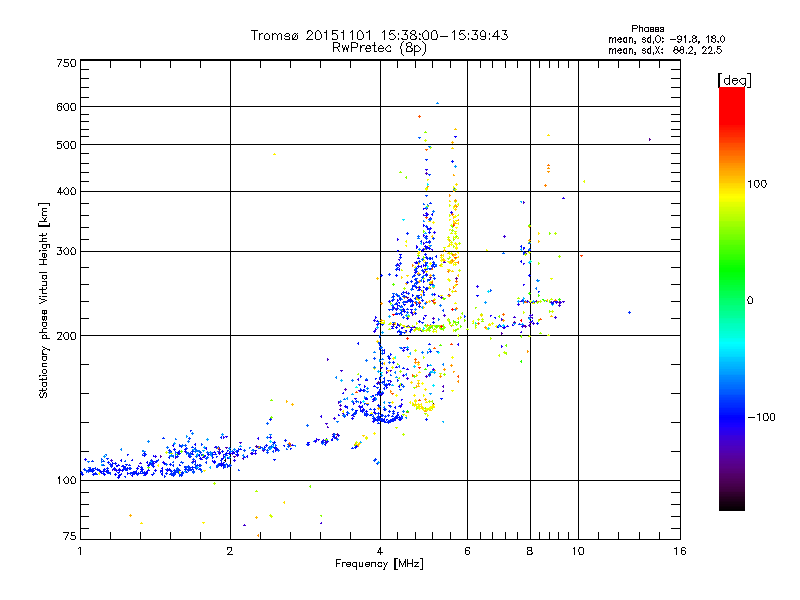Click the colorbar tick label '0'
Viewport: 800px width, 600px height.
(750, 301)
